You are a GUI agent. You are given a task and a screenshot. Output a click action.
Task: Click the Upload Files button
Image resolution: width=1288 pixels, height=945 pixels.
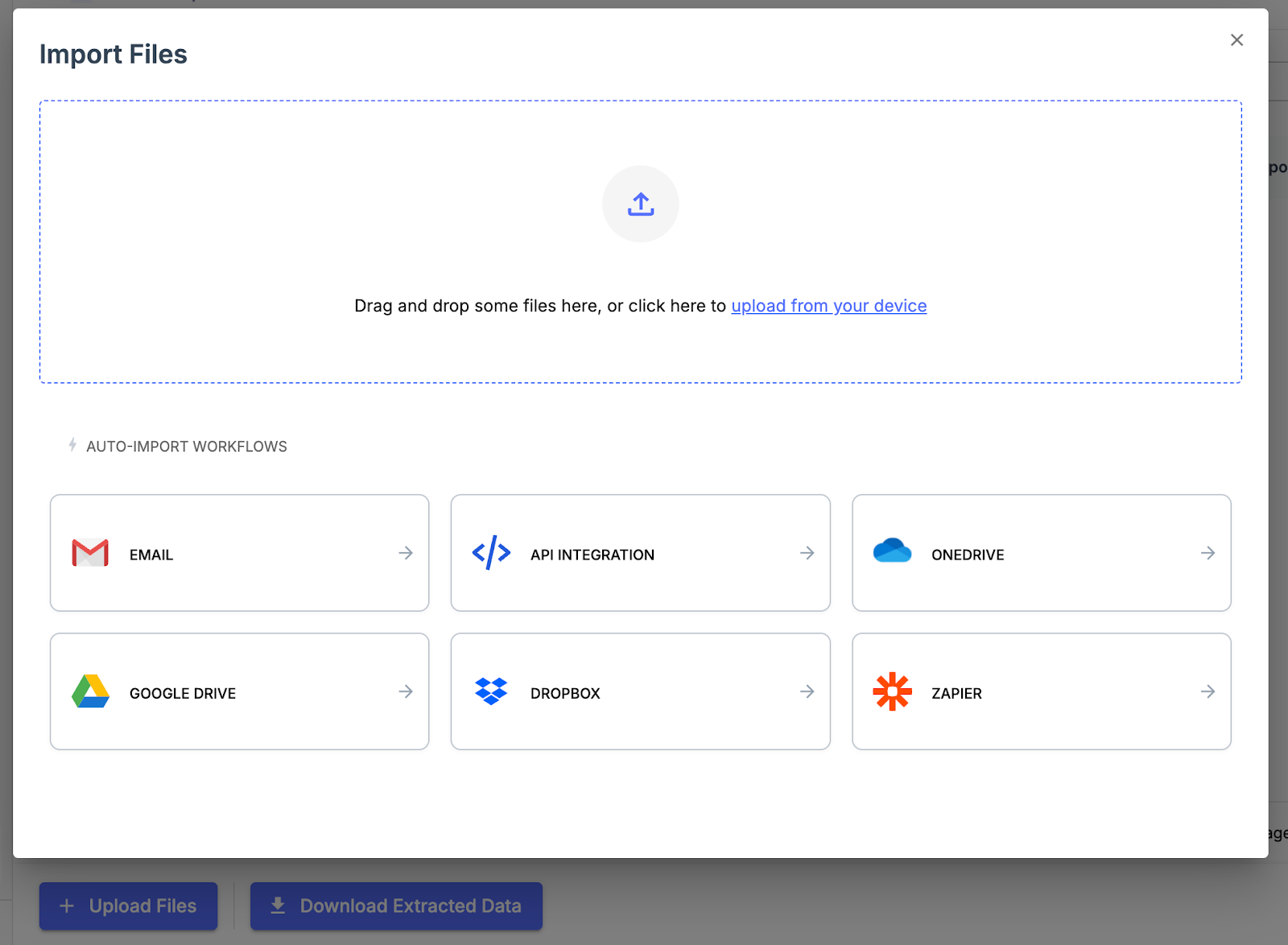(128, 906)
